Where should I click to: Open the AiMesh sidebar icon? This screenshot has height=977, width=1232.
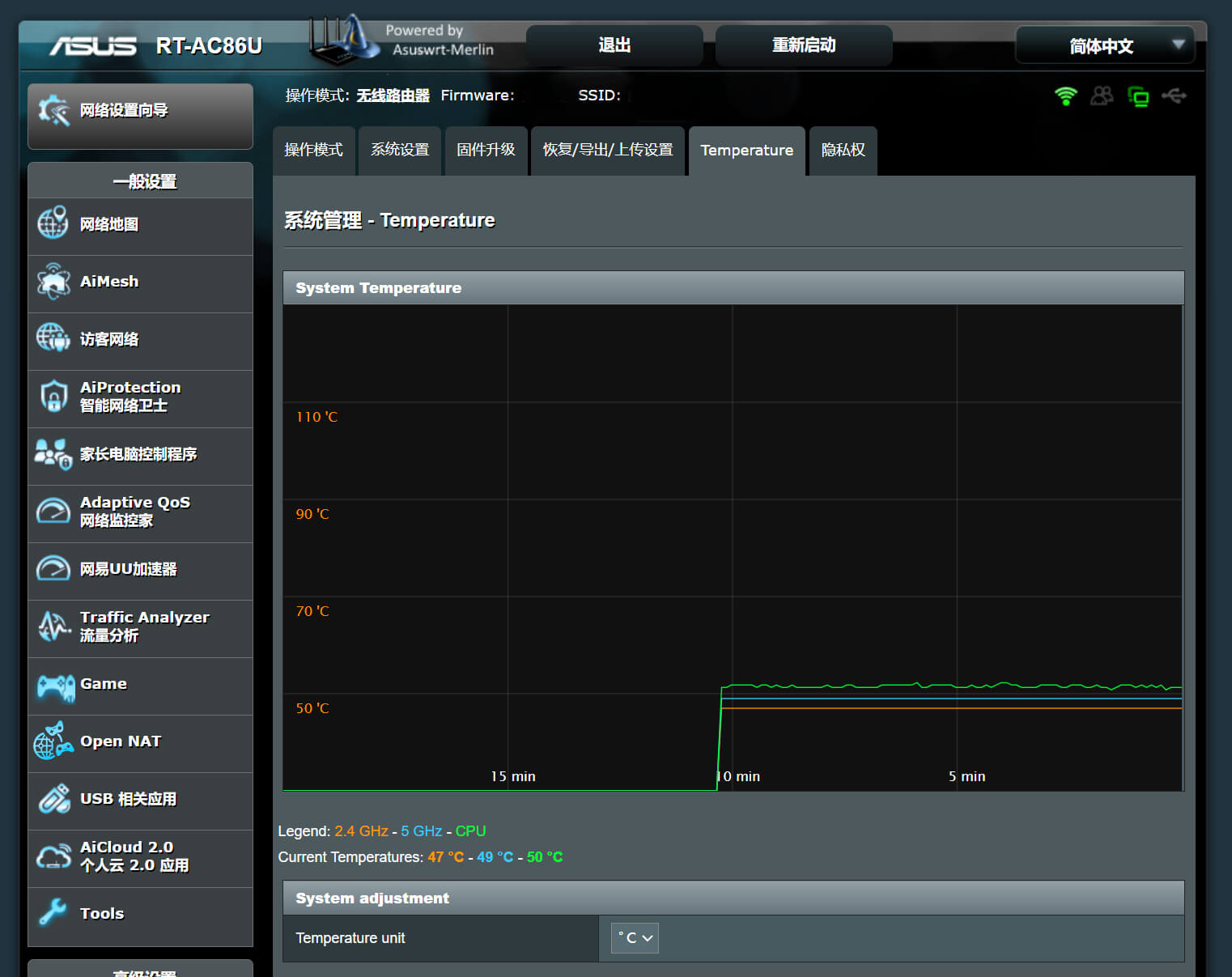(53, 282)
